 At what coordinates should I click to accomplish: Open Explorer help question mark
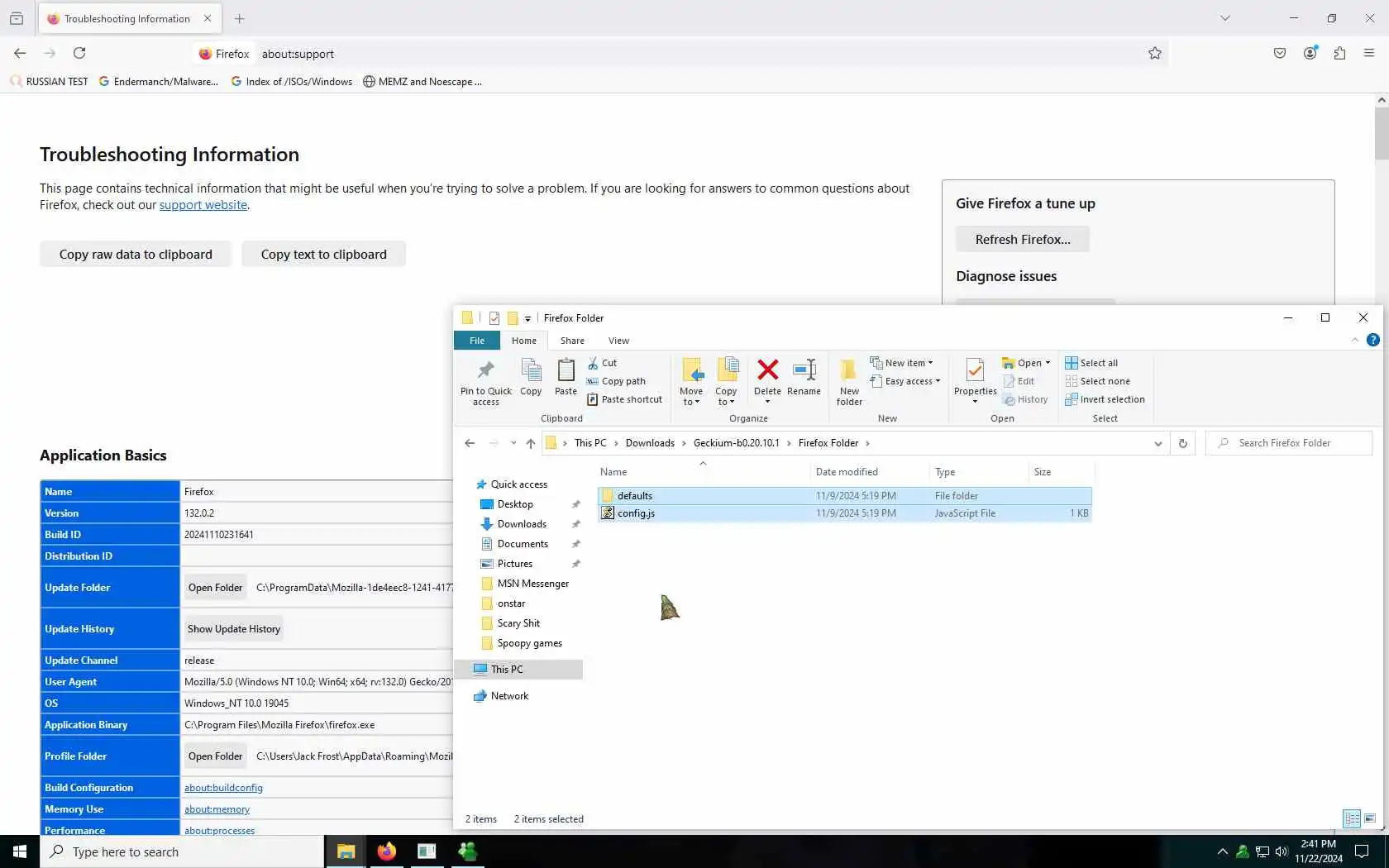[1373, 340]
